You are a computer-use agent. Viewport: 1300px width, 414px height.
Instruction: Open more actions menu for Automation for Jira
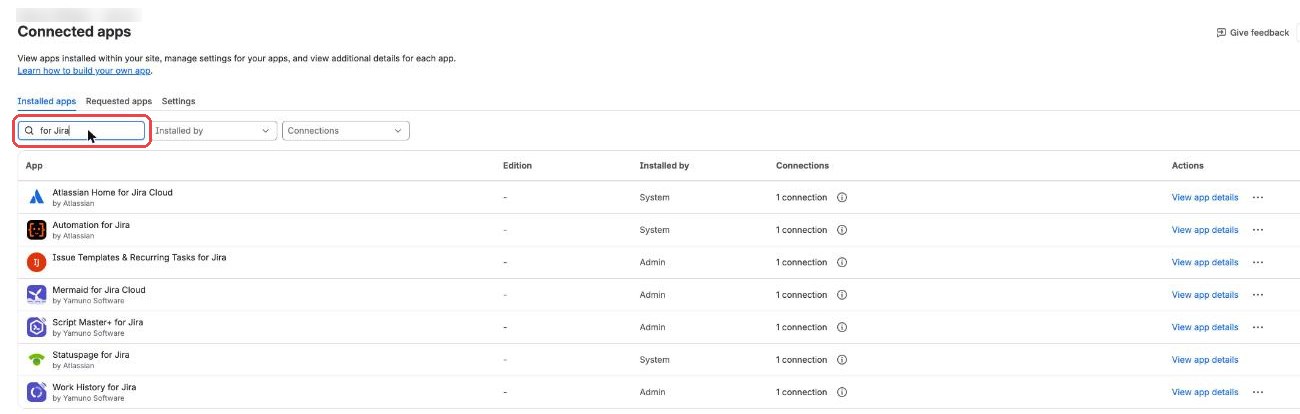[x=1258, y=230]
